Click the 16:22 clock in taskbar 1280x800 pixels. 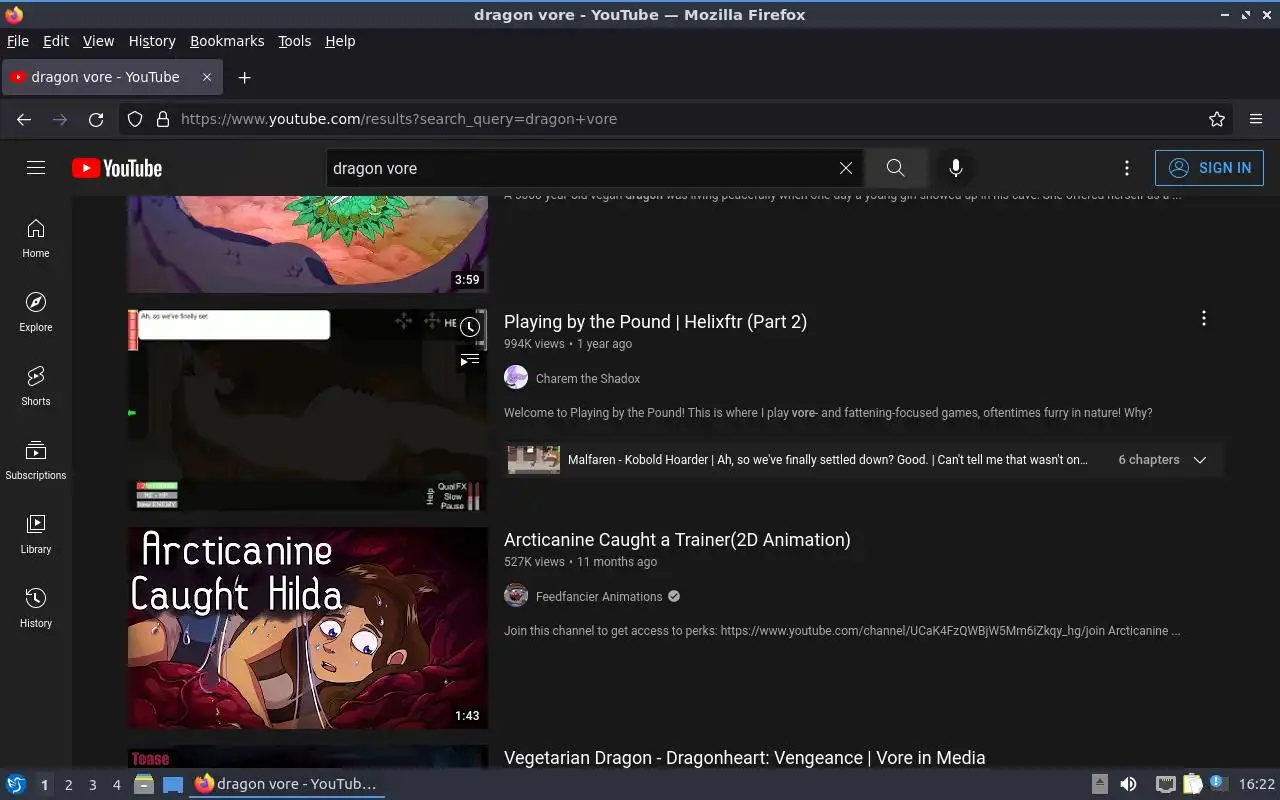click(x=1257, y=784)
